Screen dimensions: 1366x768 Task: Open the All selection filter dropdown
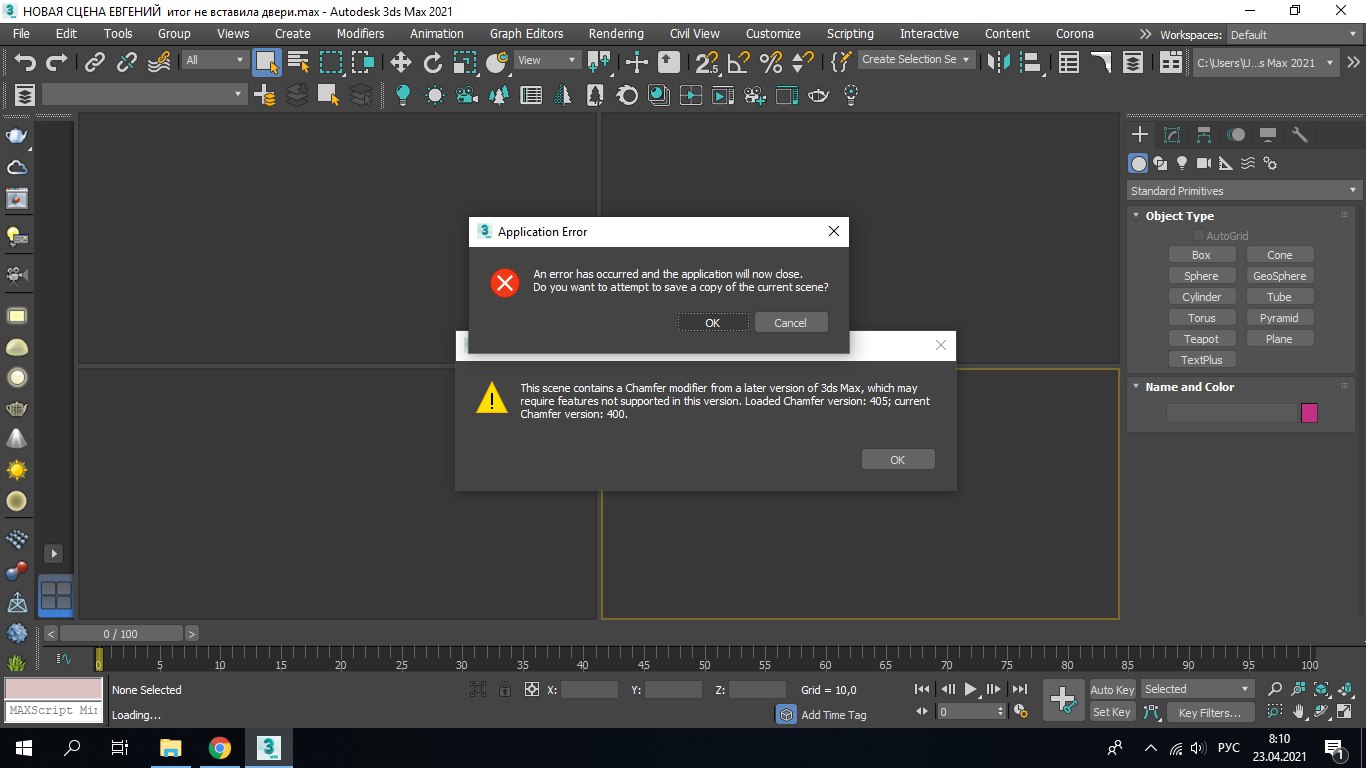click(x=215, y=60)
